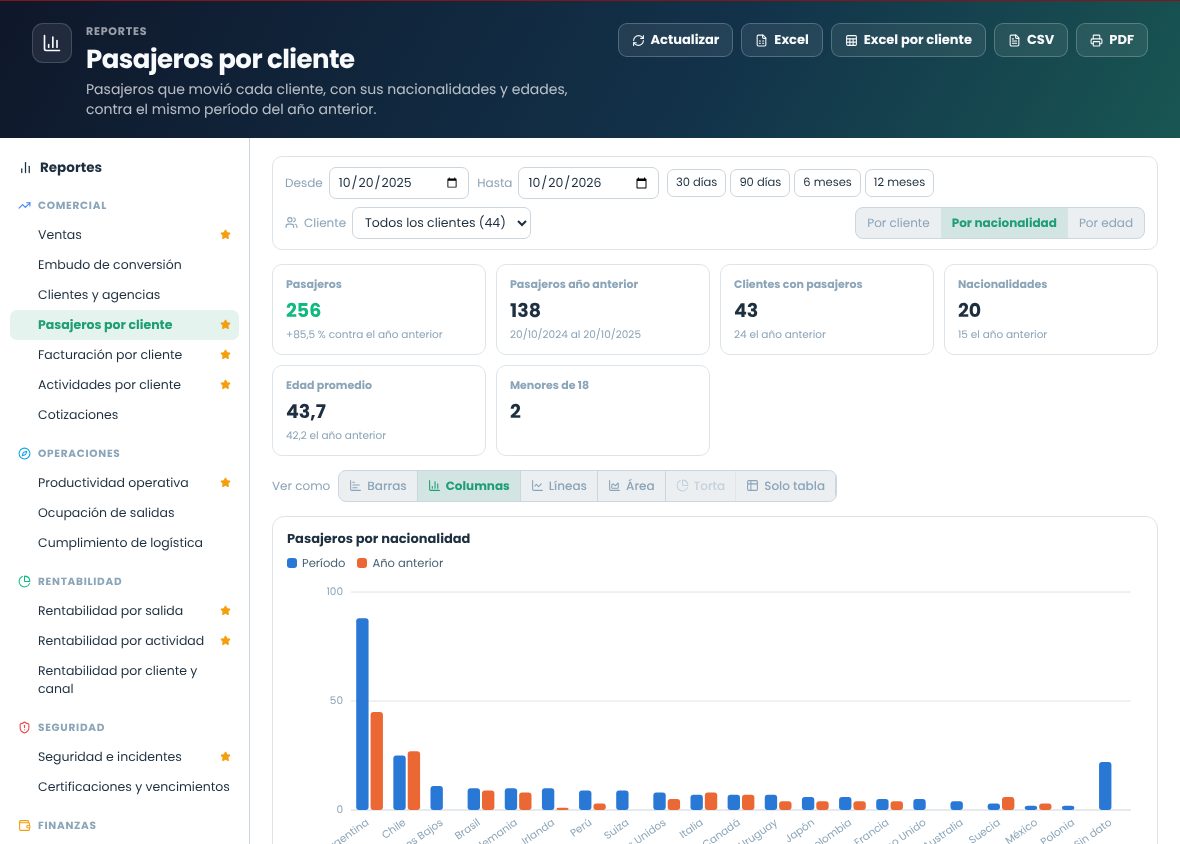Click the Pasajeros 256 stat card
This screenshot has height=844, width=1180.
click(x=379, y=309)
